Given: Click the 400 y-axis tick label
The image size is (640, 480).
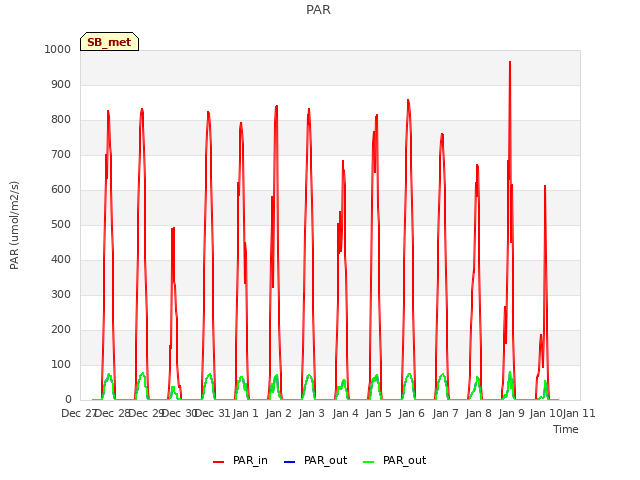Looking at the screenshot, I should pyautogui.click(x=61, y=260).
